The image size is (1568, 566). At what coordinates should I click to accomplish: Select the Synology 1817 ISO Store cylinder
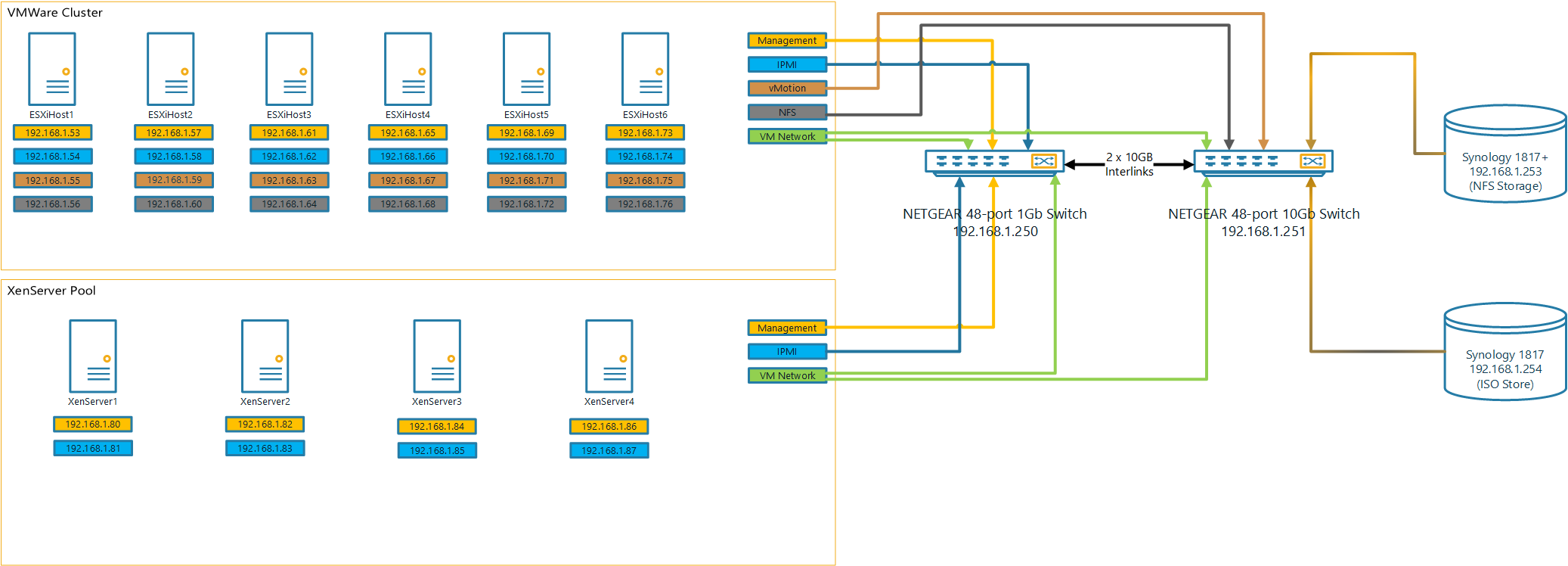(x=1504, y=352)
